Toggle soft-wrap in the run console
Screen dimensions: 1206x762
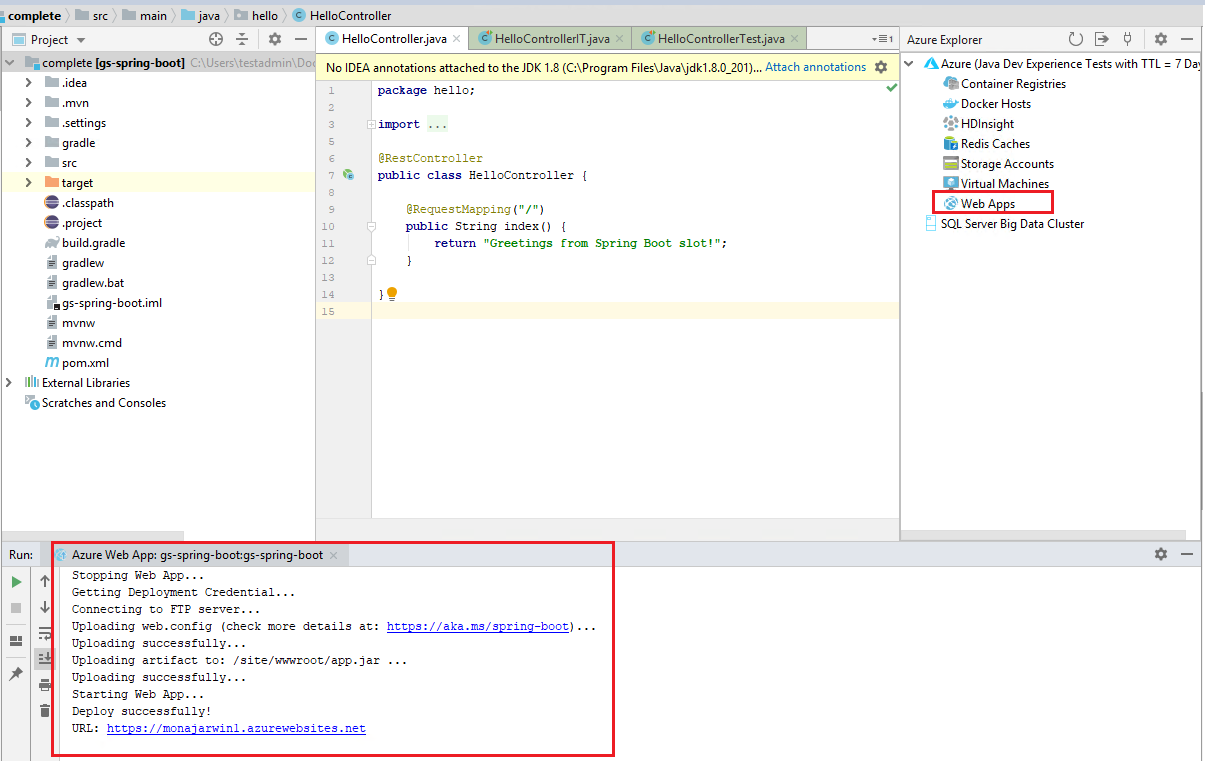click(44, 632)
